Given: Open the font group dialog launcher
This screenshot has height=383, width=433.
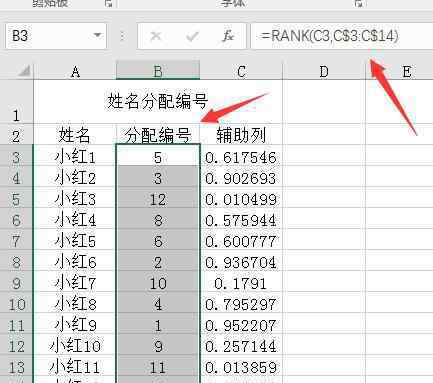Looking at the screenshot, I should [359, 3].
